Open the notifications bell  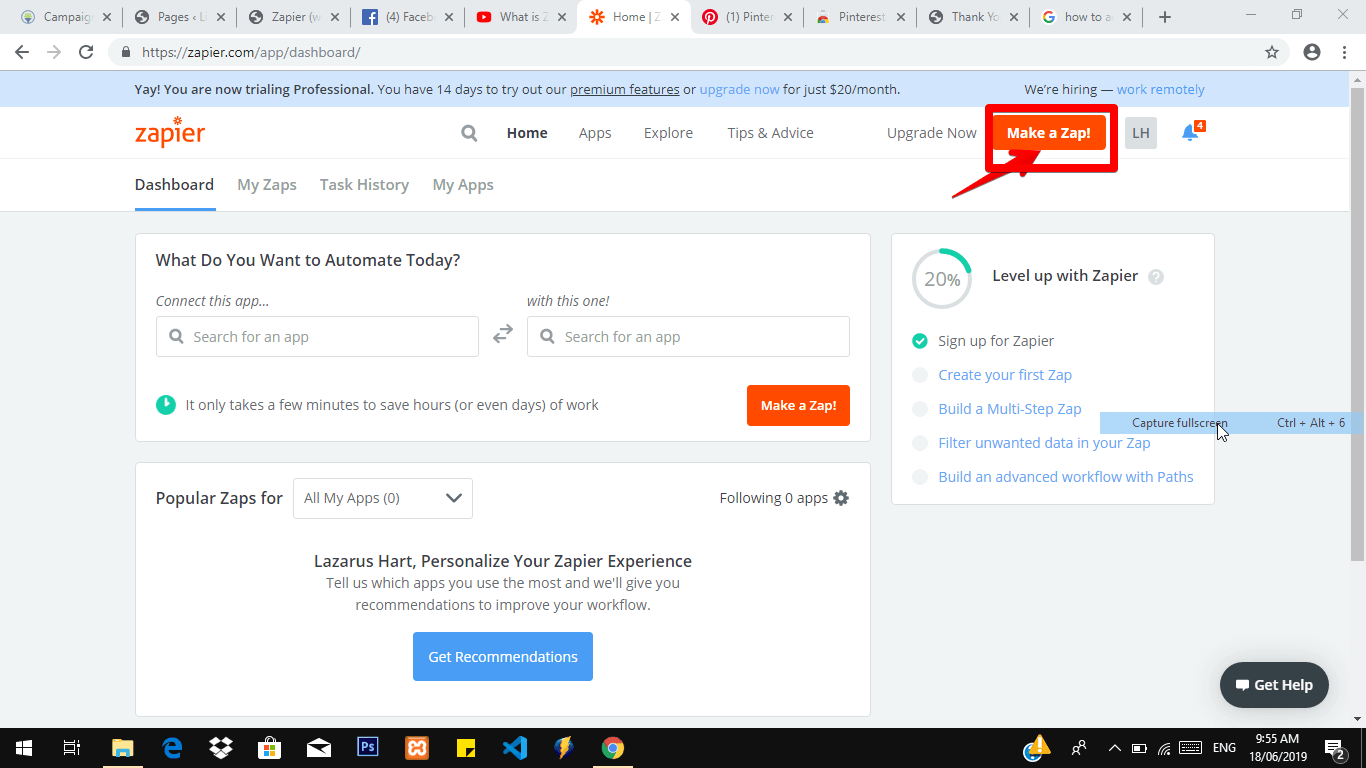pos(1190,133)
